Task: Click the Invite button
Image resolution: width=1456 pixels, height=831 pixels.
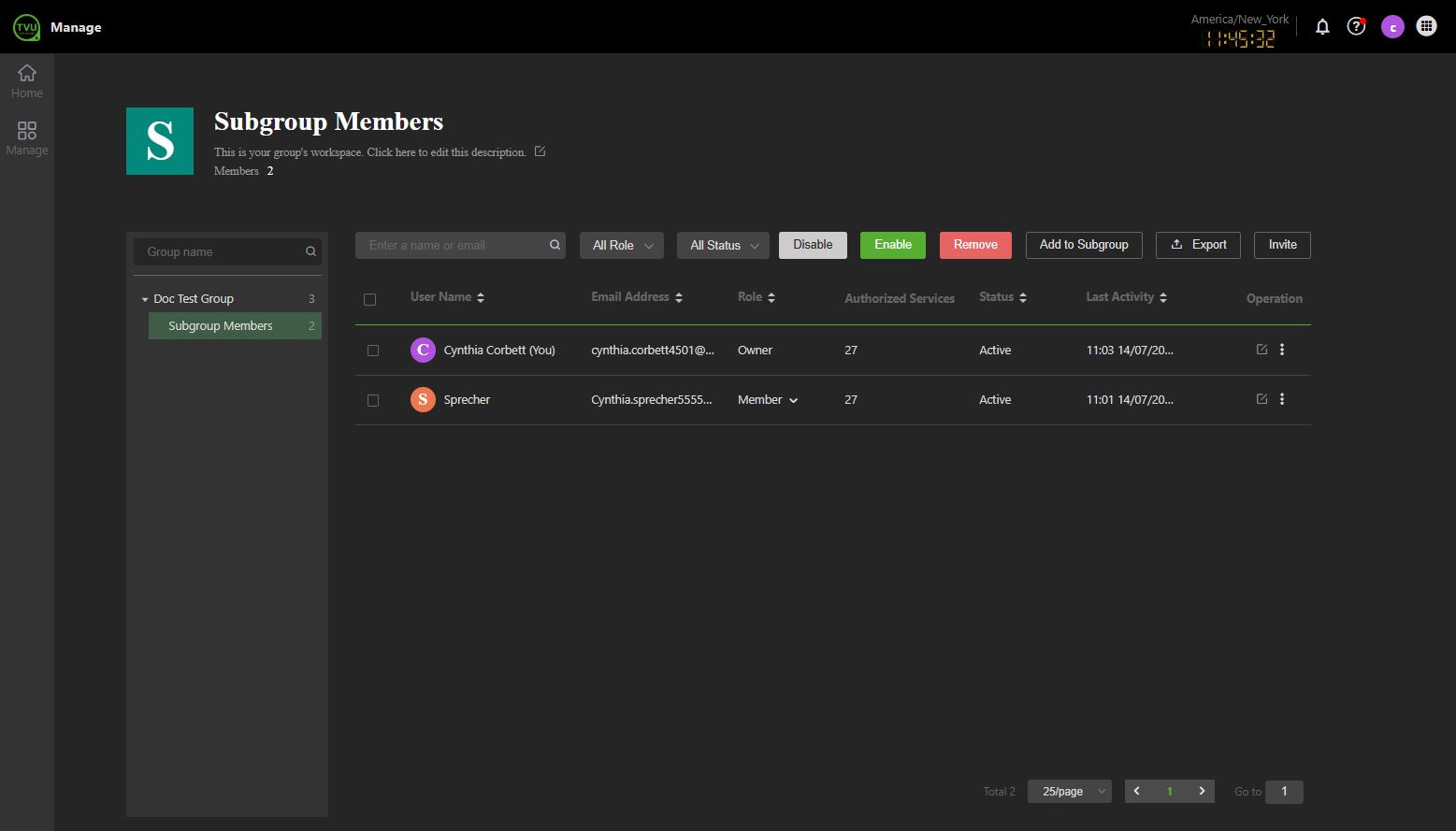Action: (x=1282, y=245)
